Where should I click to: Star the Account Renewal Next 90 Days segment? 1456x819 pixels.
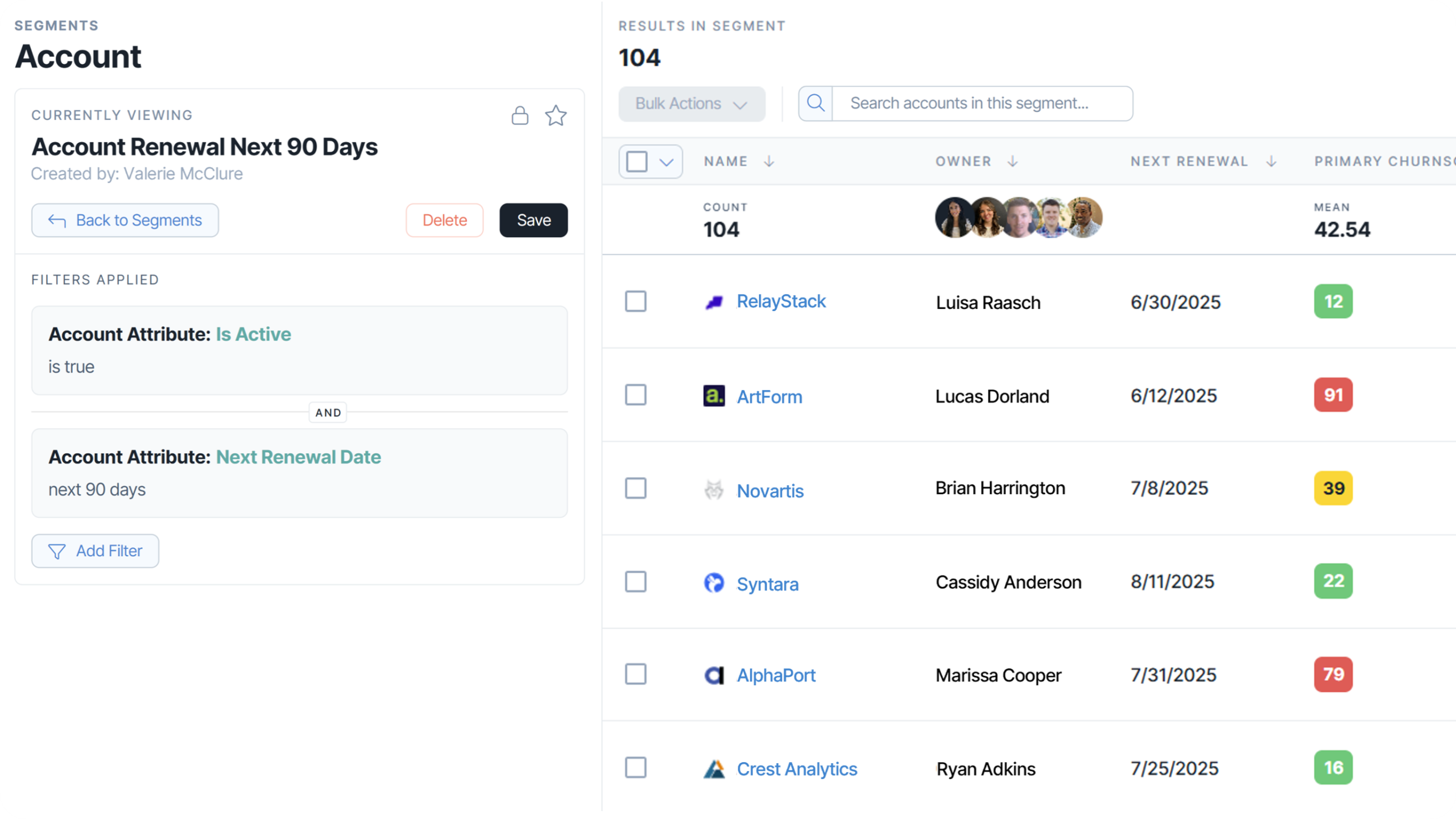point(556,115)
